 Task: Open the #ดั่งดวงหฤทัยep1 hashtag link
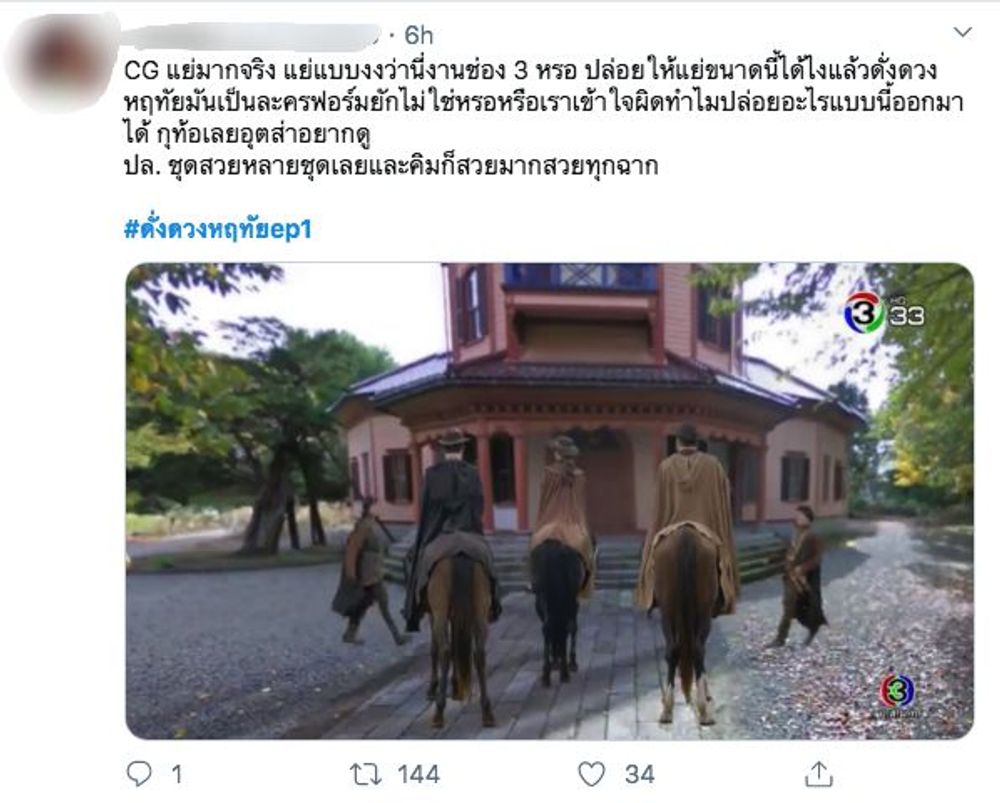point(217,229)
